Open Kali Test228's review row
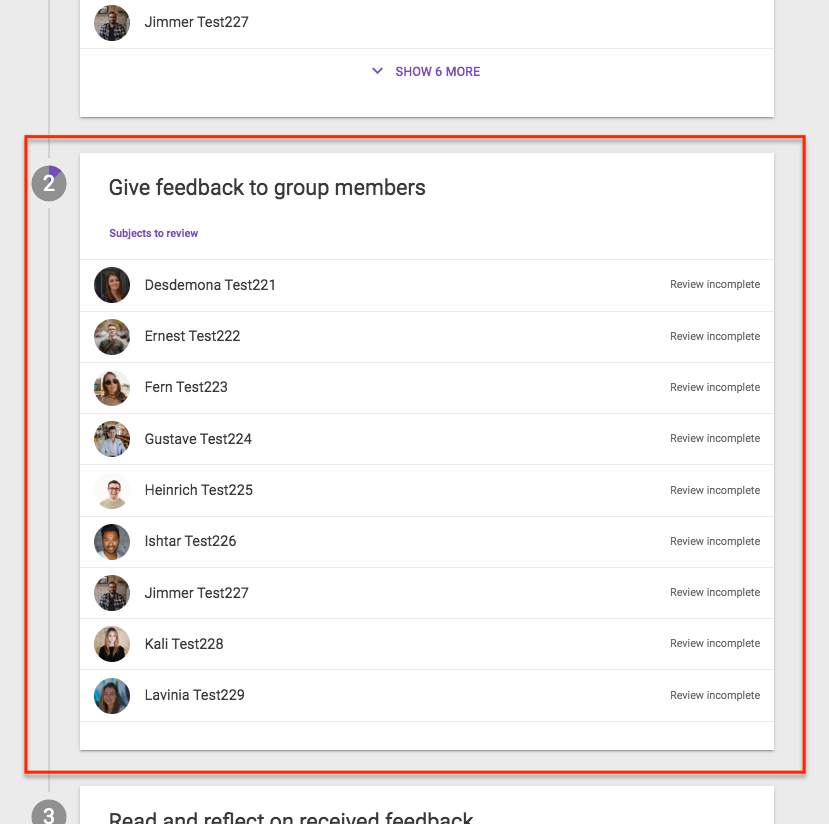 427,644
